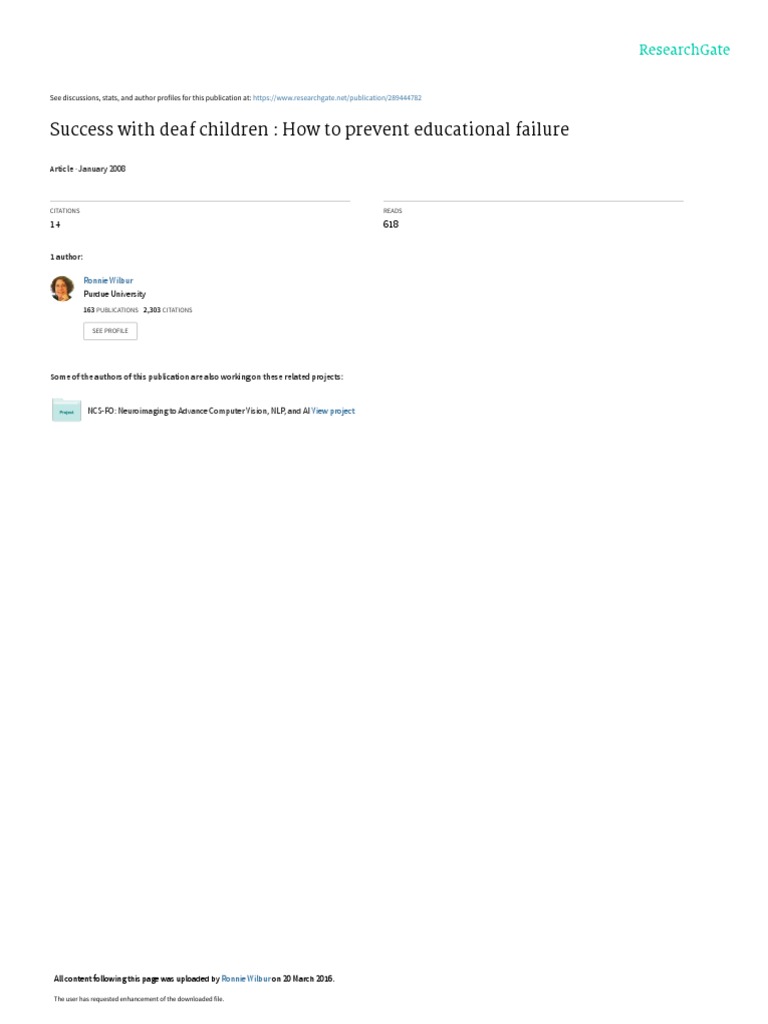Click the article title about deaf children
768x1024 pixels.
[309, 129]
